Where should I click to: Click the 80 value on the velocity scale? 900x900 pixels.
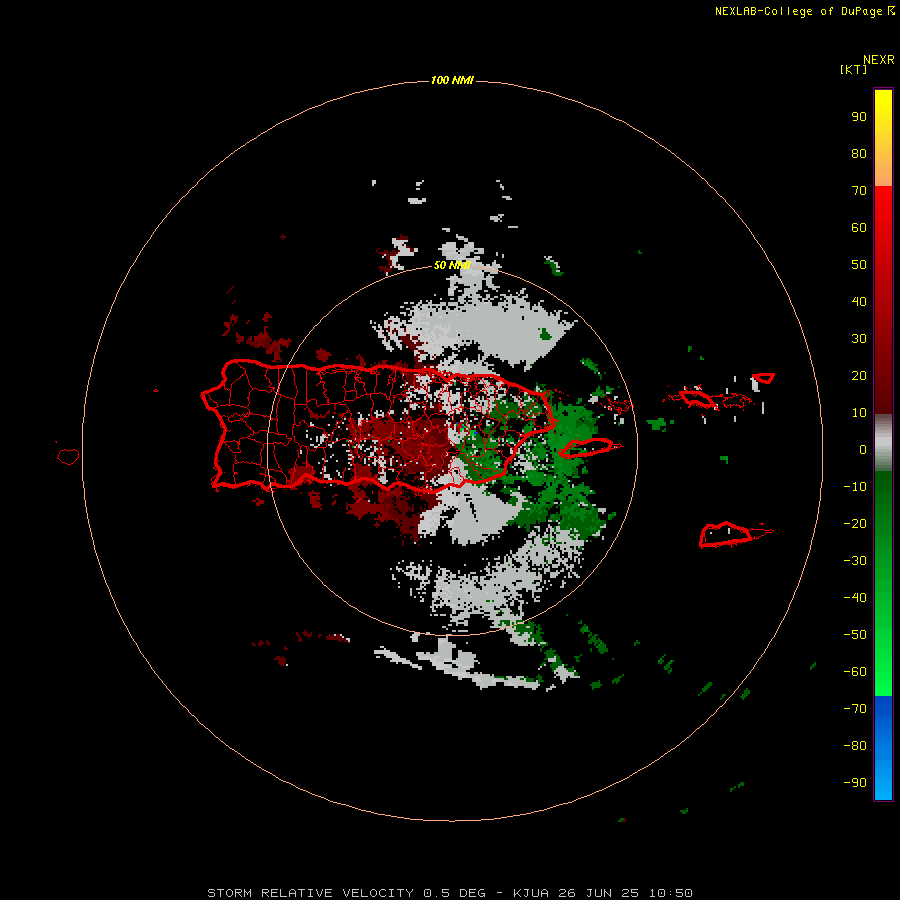[x=859, y=154]
